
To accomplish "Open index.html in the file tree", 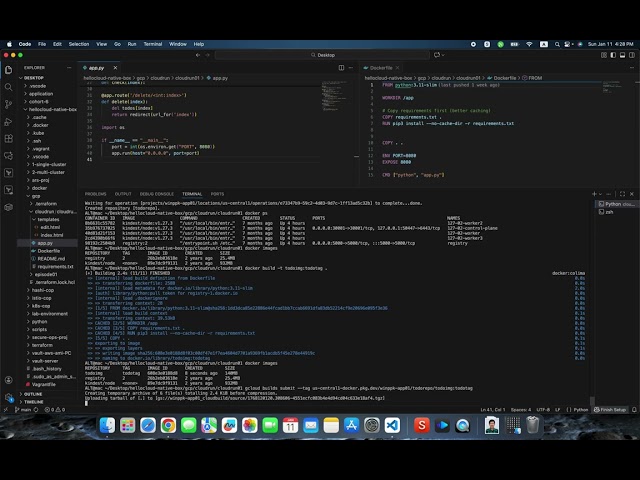I will (51, 235).
